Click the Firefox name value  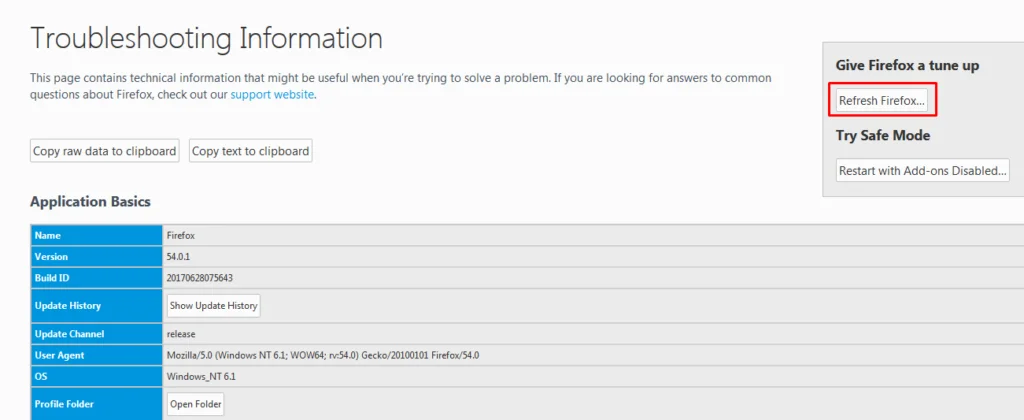[181, 236]
